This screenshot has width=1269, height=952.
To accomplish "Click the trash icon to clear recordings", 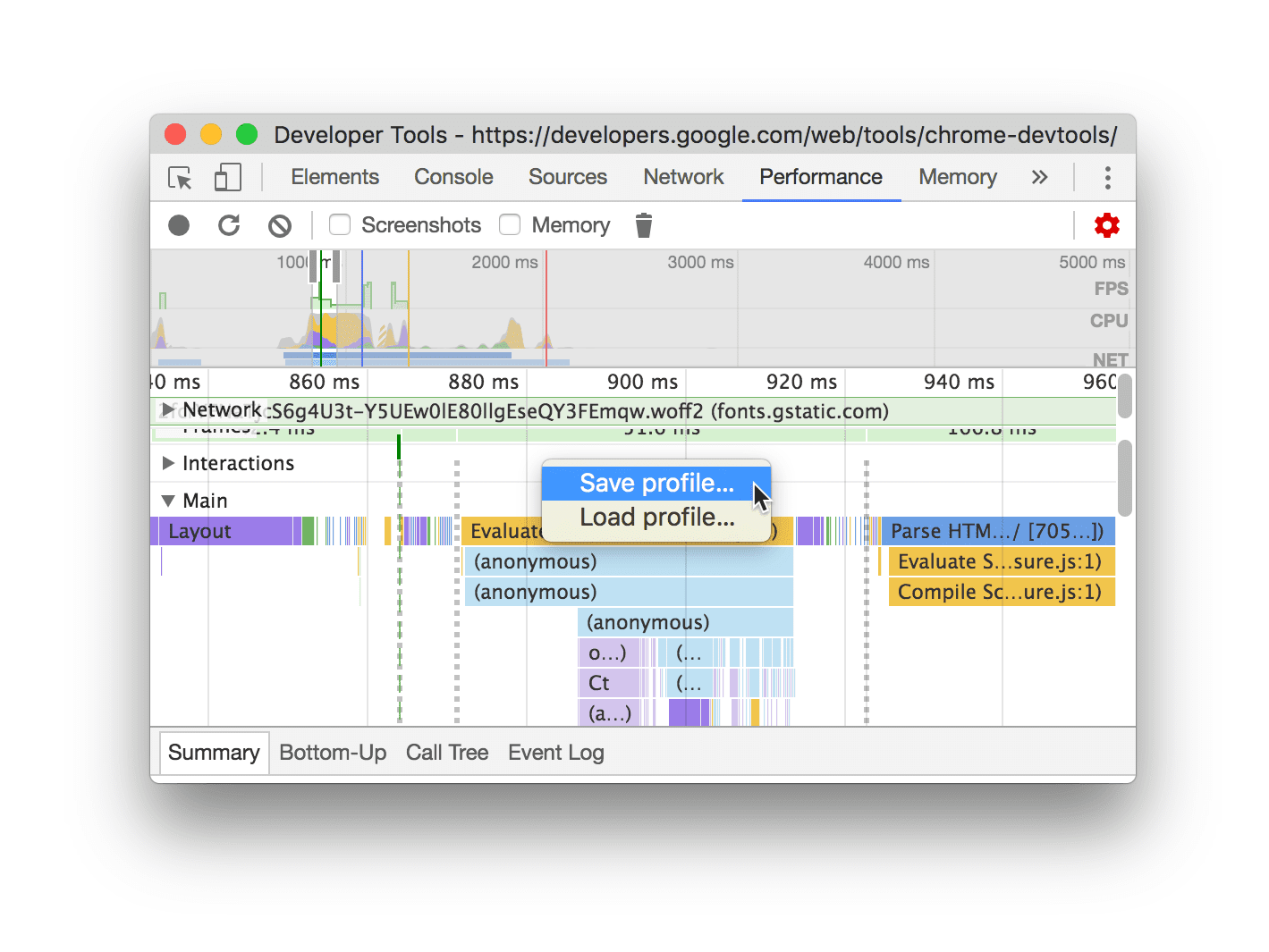I will coord(643,225).
